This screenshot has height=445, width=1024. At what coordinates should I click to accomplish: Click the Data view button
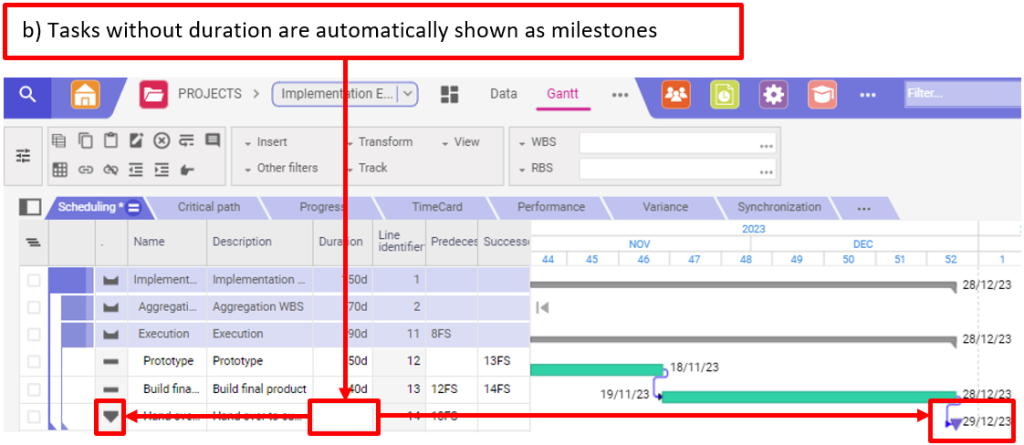[x=503, y=94]
